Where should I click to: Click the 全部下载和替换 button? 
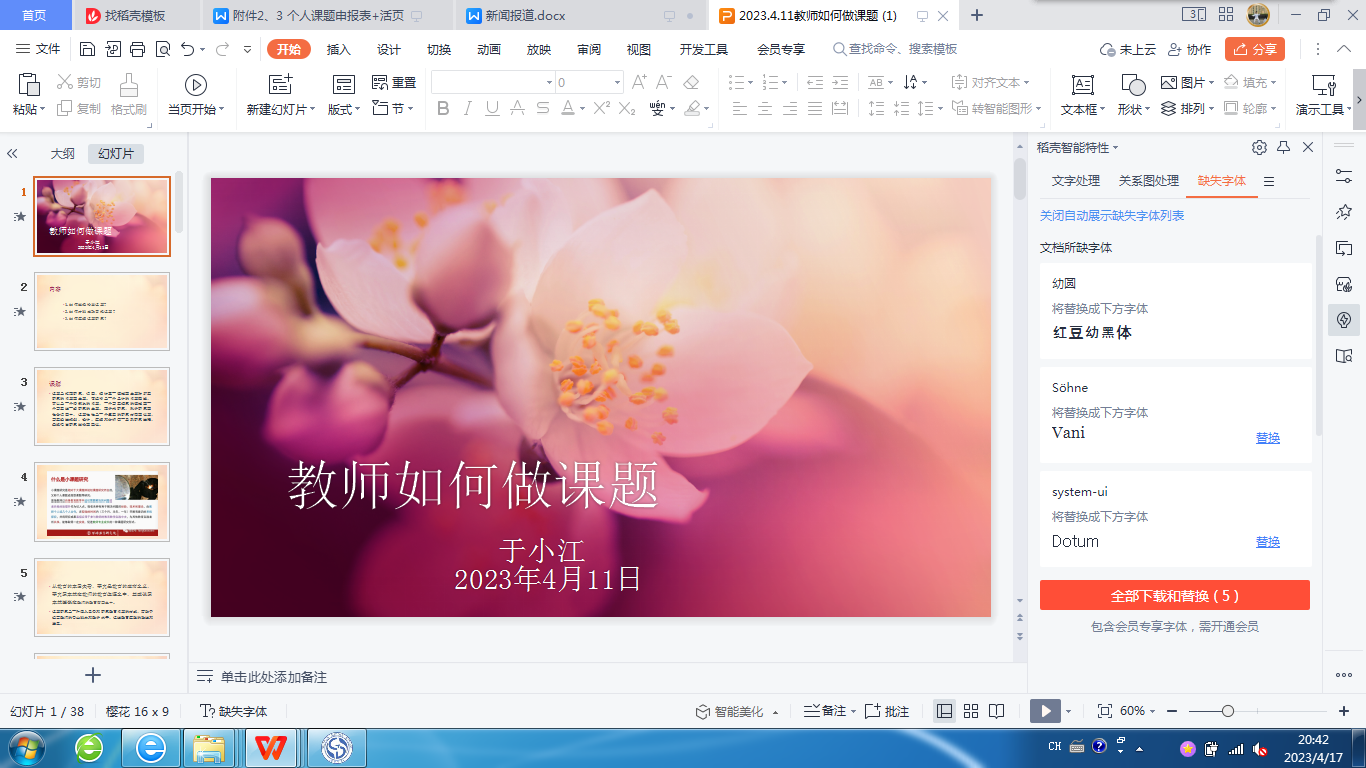point(1174,595)
